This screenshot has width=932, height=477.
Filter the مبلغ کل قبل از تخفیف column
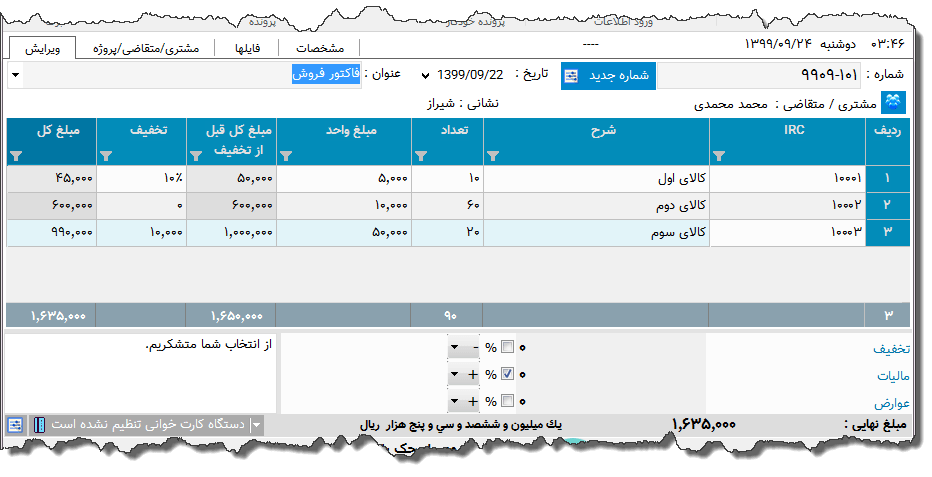point(196,156)
